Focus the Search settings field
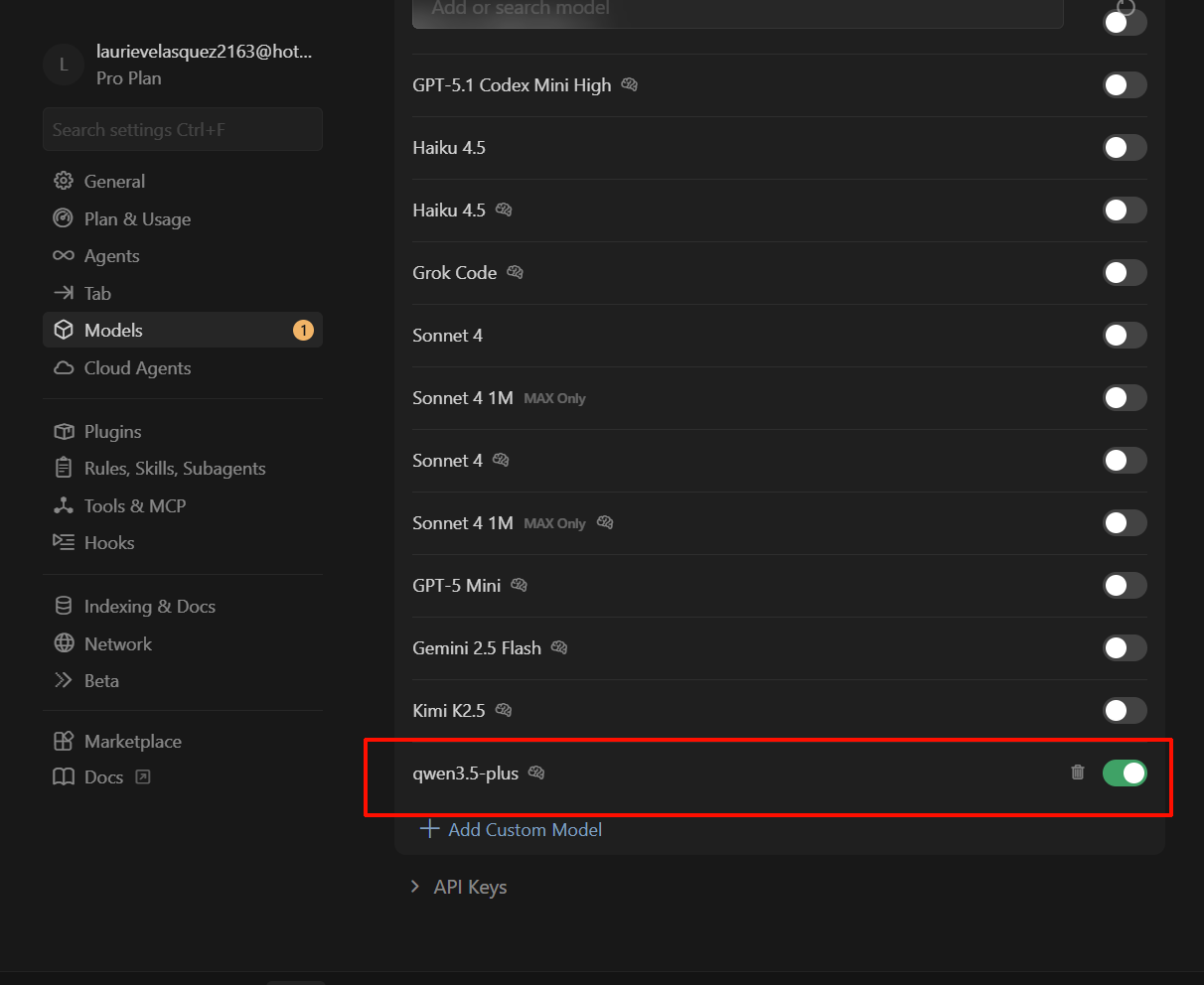Image resolution: width=1204 pixels, height=985 pixels. (183, 129)
